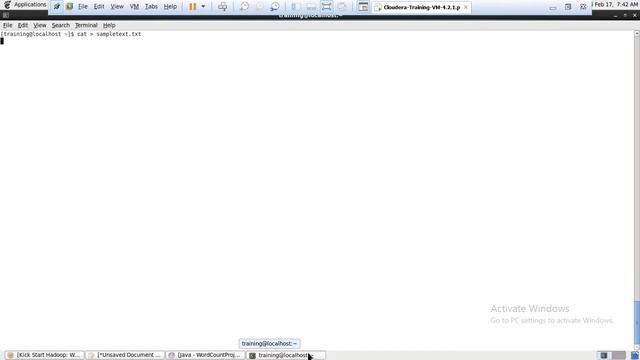Open the terminal View menu
The height and width of the screenshot is (360, 640).
click(40, 25)
